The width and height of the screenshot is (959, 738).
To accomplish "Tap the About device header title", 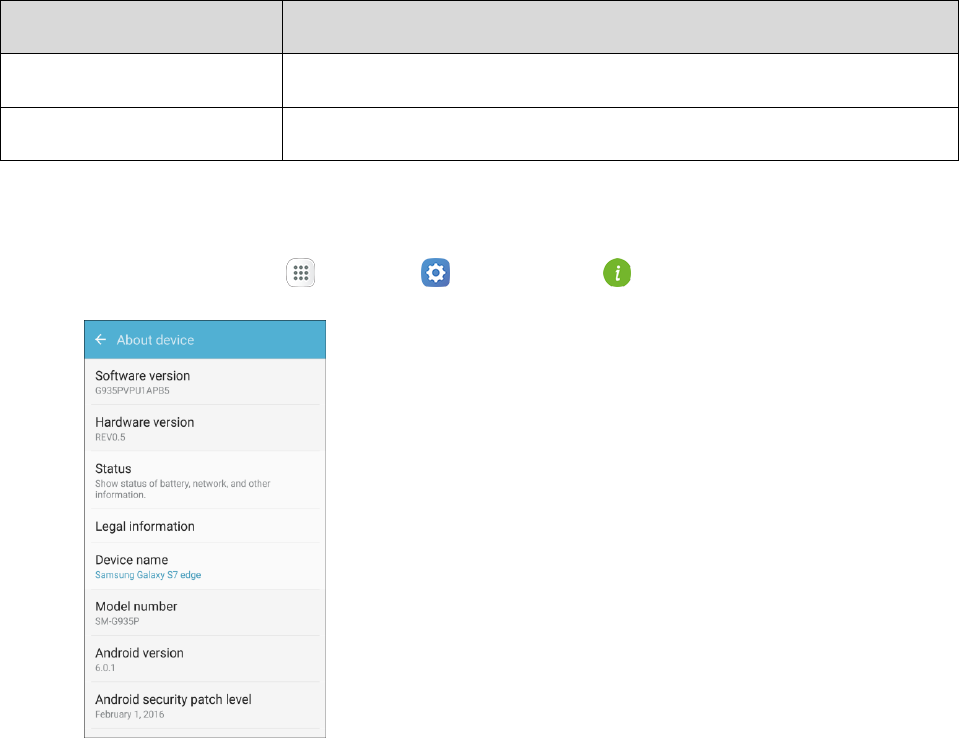I will (155, 340).
